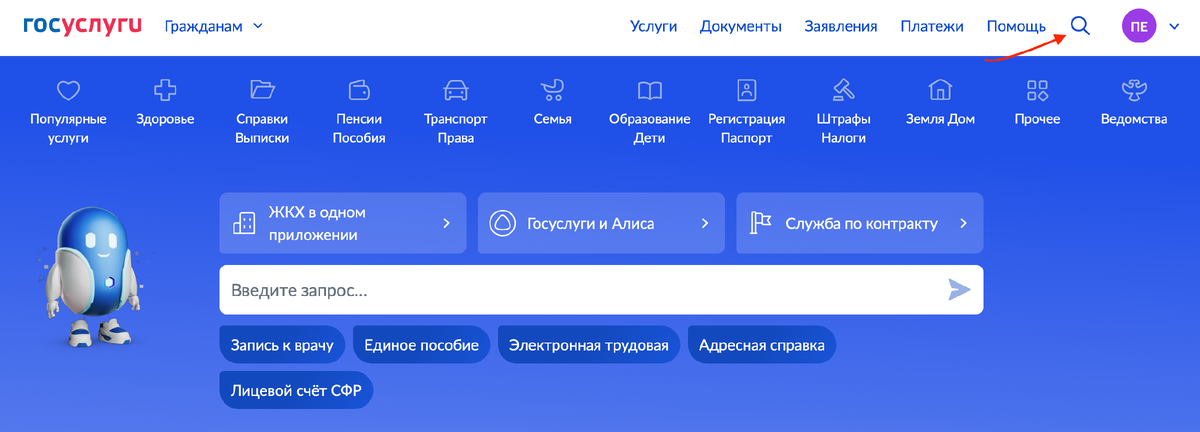Open the search magnifier icon in header
Screen dimensions: 1200x432
(x=1080, y=26)
